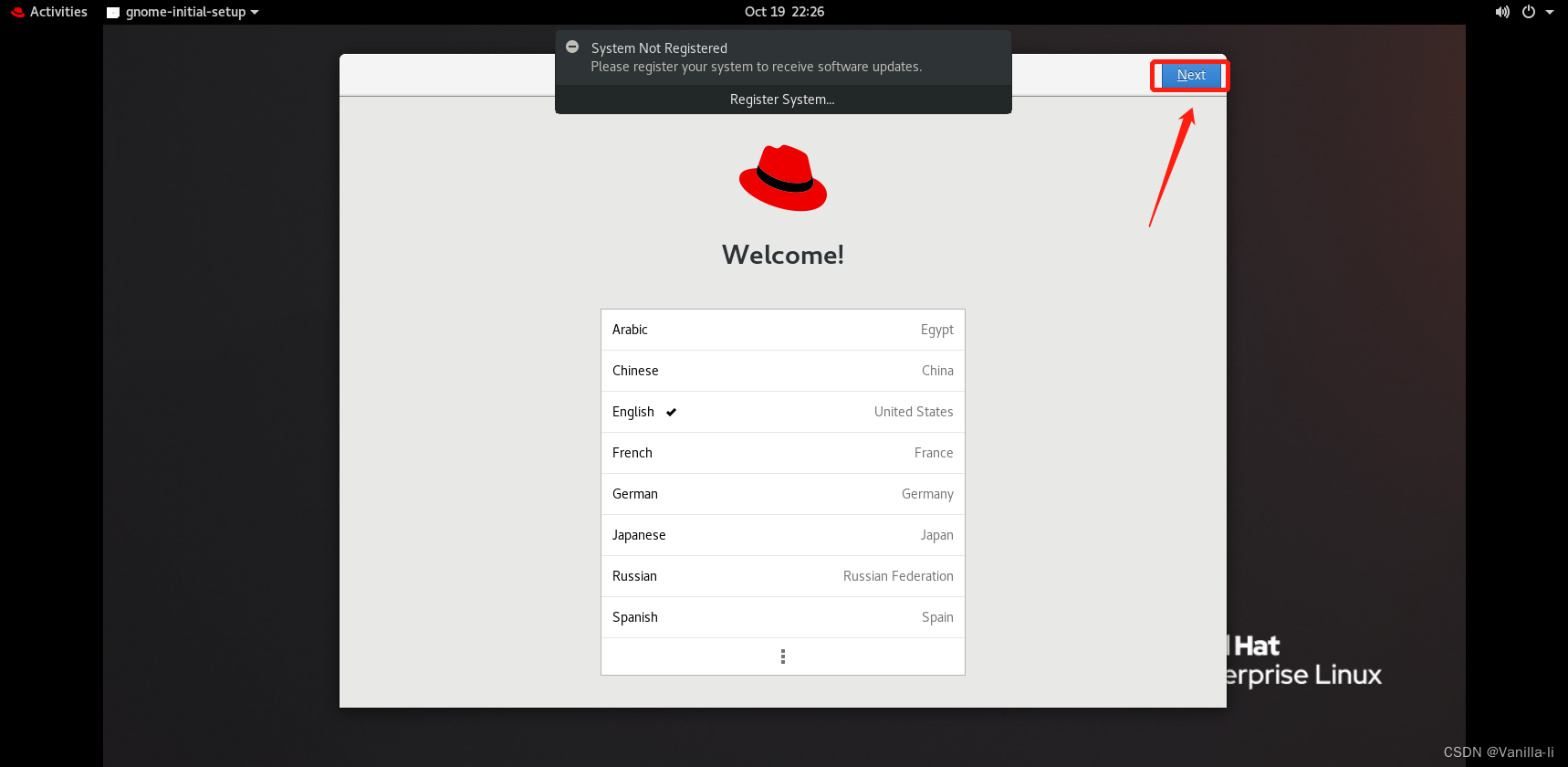1568x767 pixels.
Task: Open the clock showing Oct 19 22:26
Action: [784, 12]
